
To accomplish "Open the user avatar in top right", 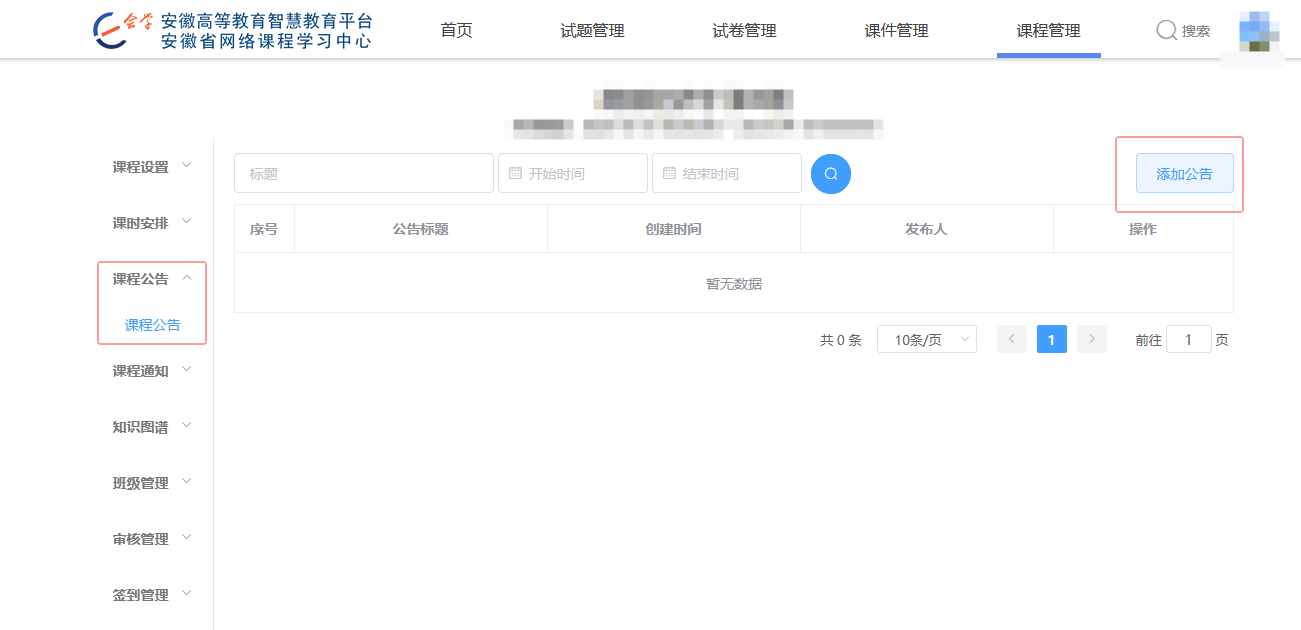I will tap(1254, 31).
